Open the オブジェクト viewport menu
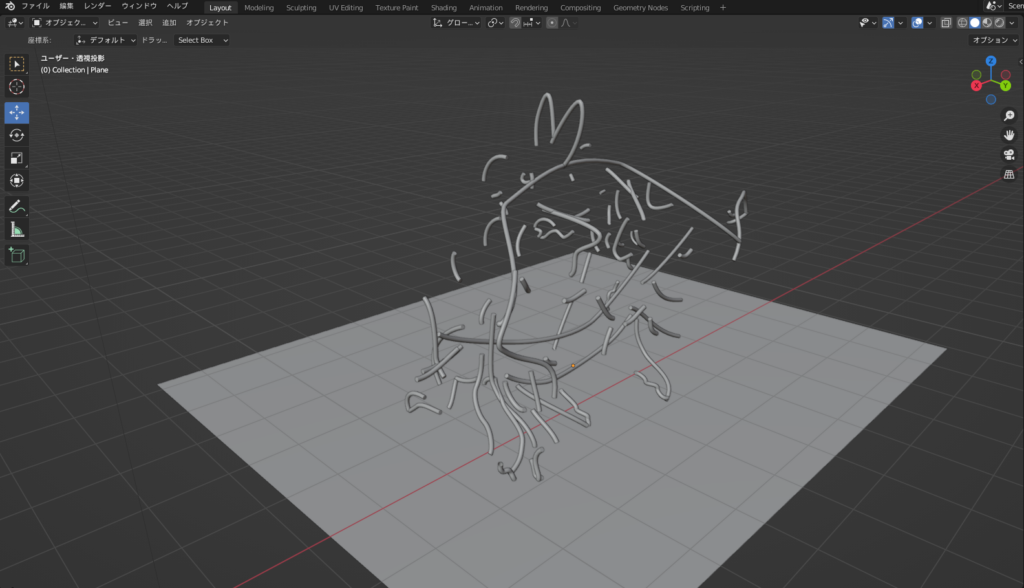1024x588 pixels. [x=207, y=23]
